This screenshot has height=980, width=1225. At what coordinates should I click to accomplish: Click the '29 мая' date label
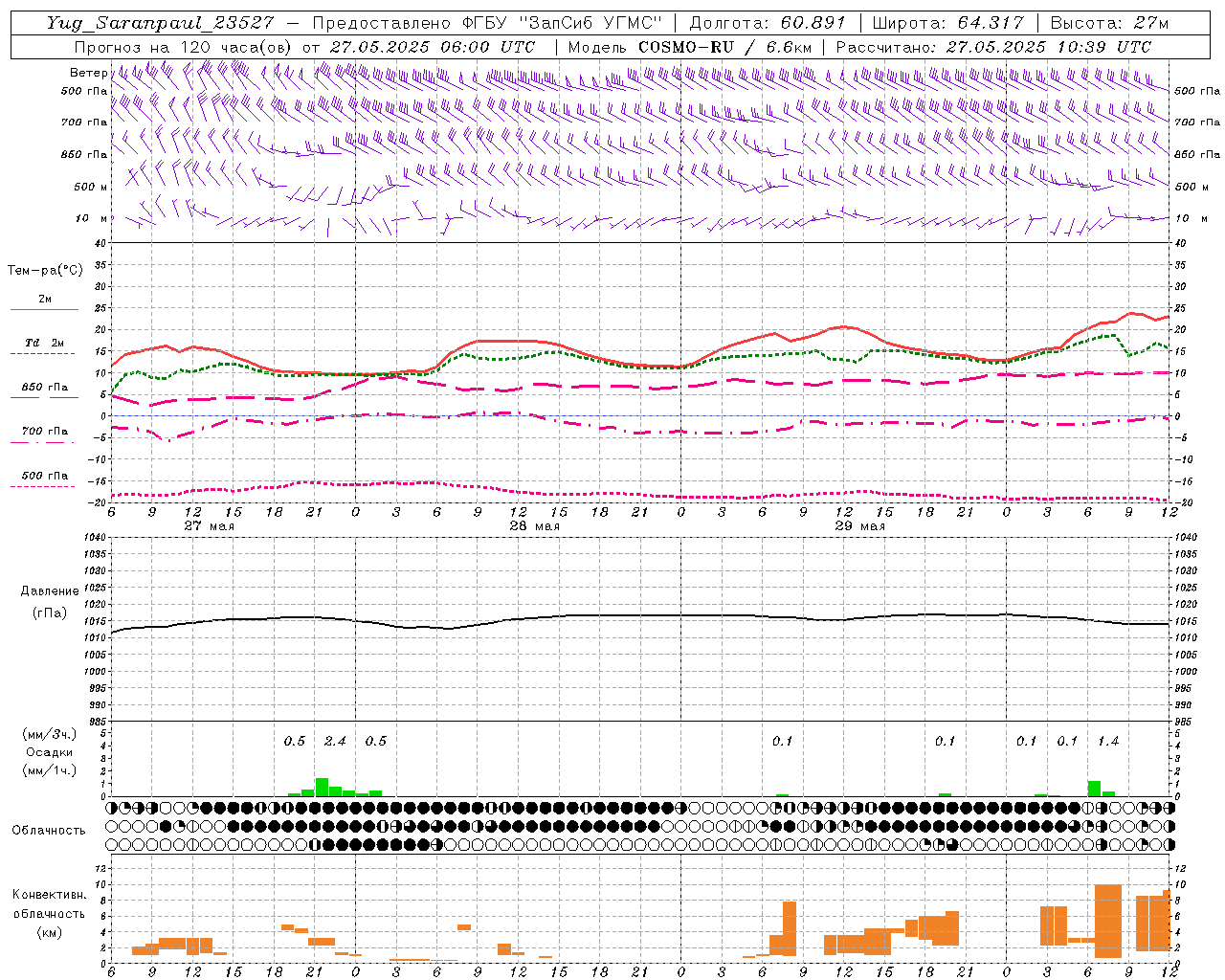pyautogui.click(x=859, y=526)
